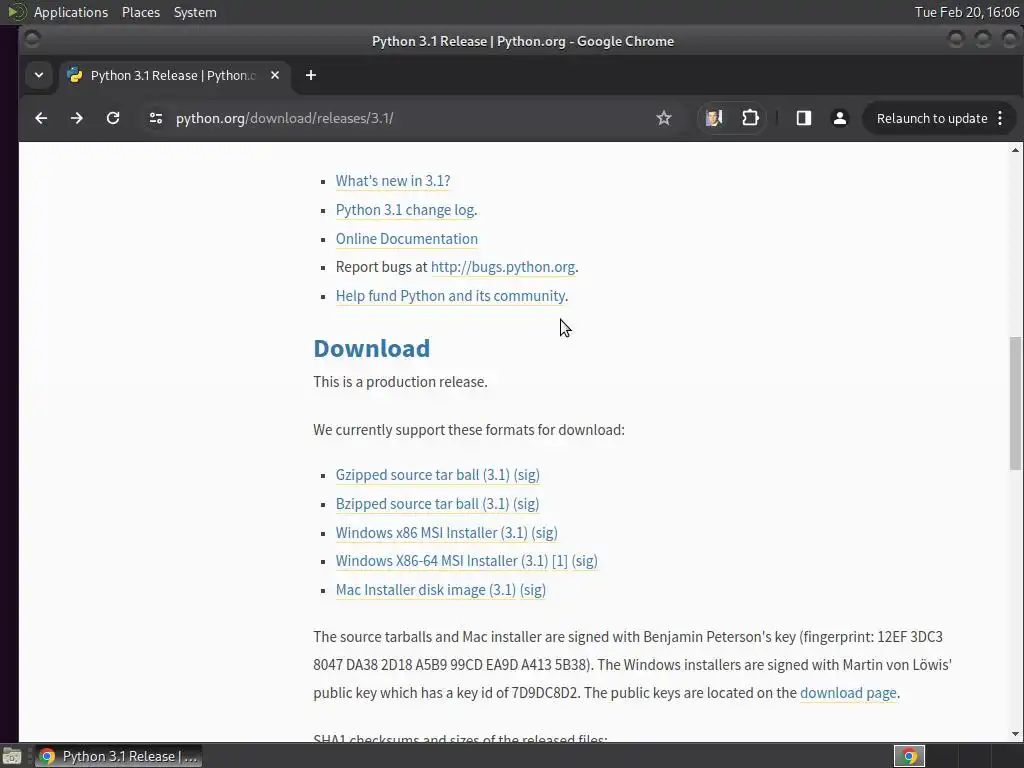Open the Online Documentation link
The height and width of the screenshot is (768, 1024).
pos(406,238)
